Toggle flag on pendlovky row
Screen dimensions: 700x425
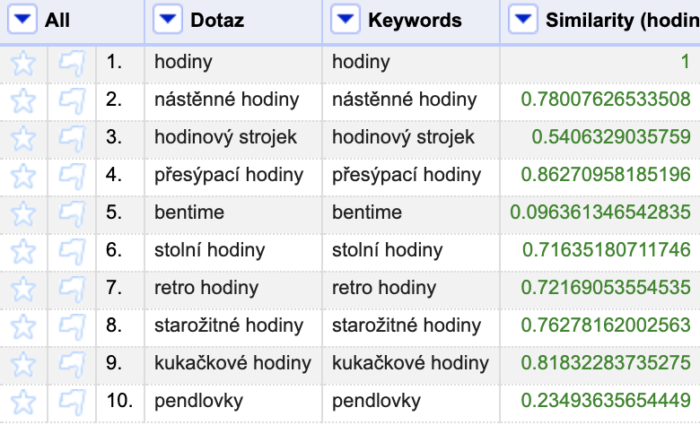pyautogui.click(x=72, y=401)
